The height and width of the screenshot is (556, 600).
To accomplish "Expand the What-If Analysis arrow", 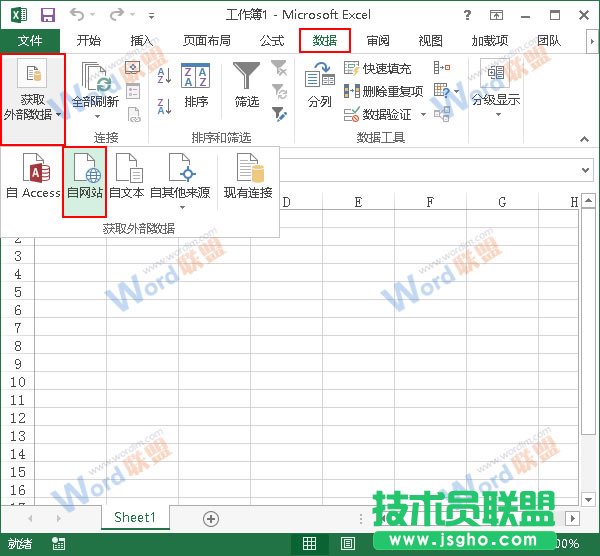I will click(x=456, y=91).
